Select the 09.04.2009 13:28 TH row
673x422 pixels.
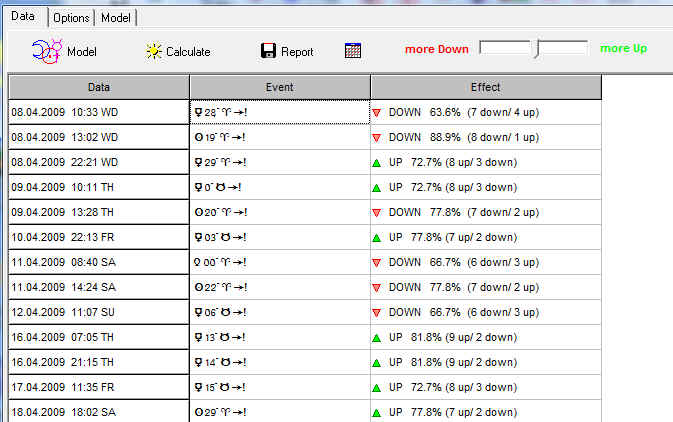tap(99, 212)
